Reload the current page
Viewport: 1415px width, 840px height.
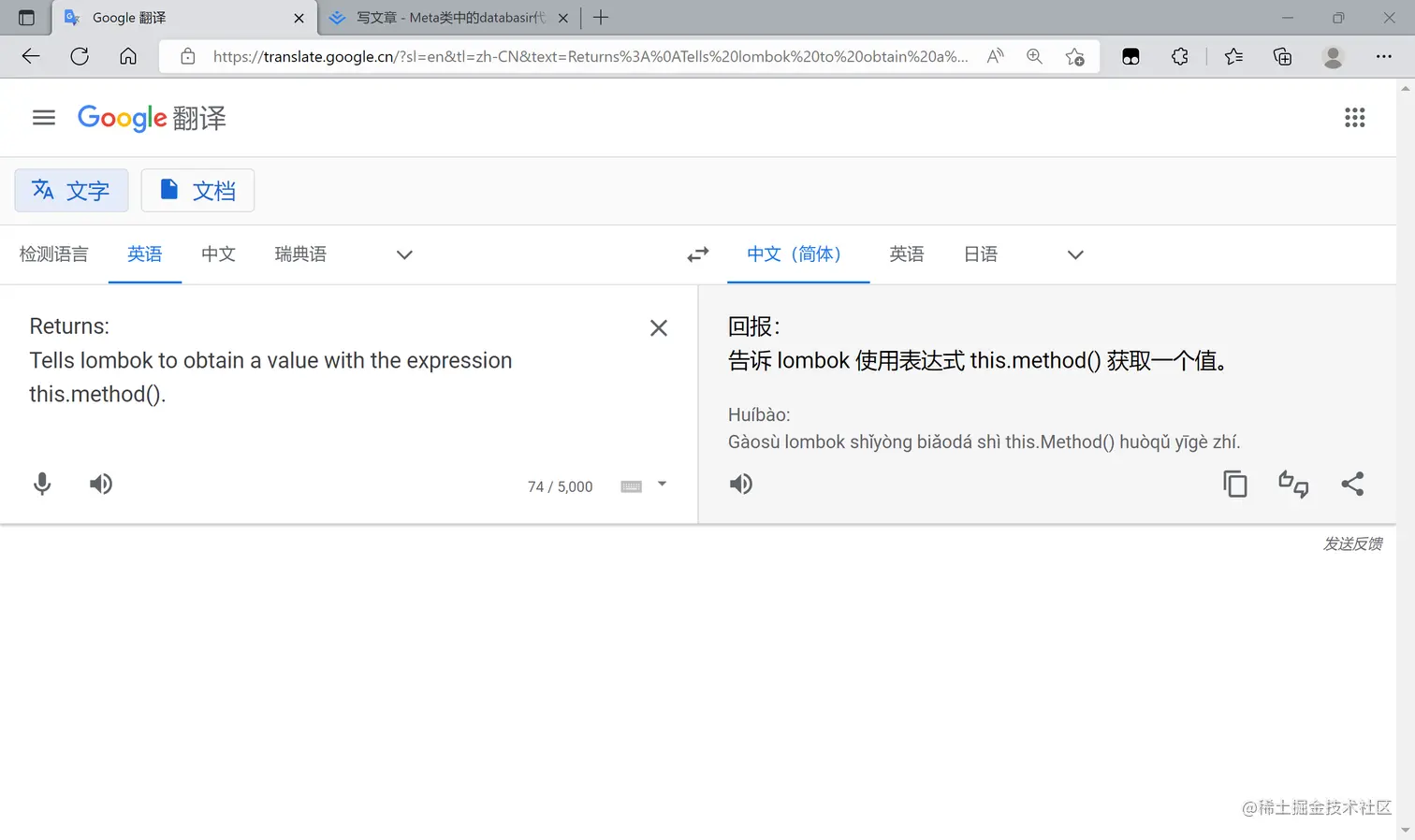pyautogui.click(x=80, y=56)
